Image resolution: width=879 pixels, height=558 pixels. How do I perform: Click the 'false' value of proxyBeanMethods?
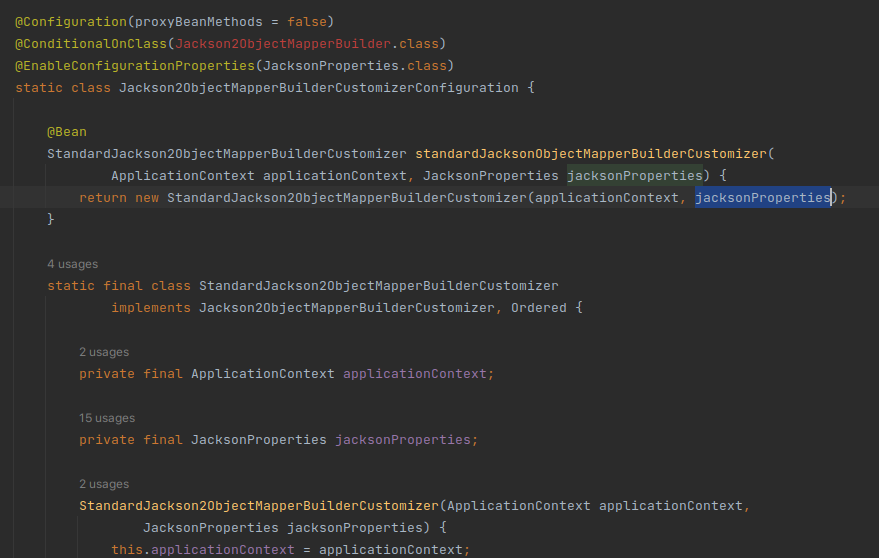[307, 22]
